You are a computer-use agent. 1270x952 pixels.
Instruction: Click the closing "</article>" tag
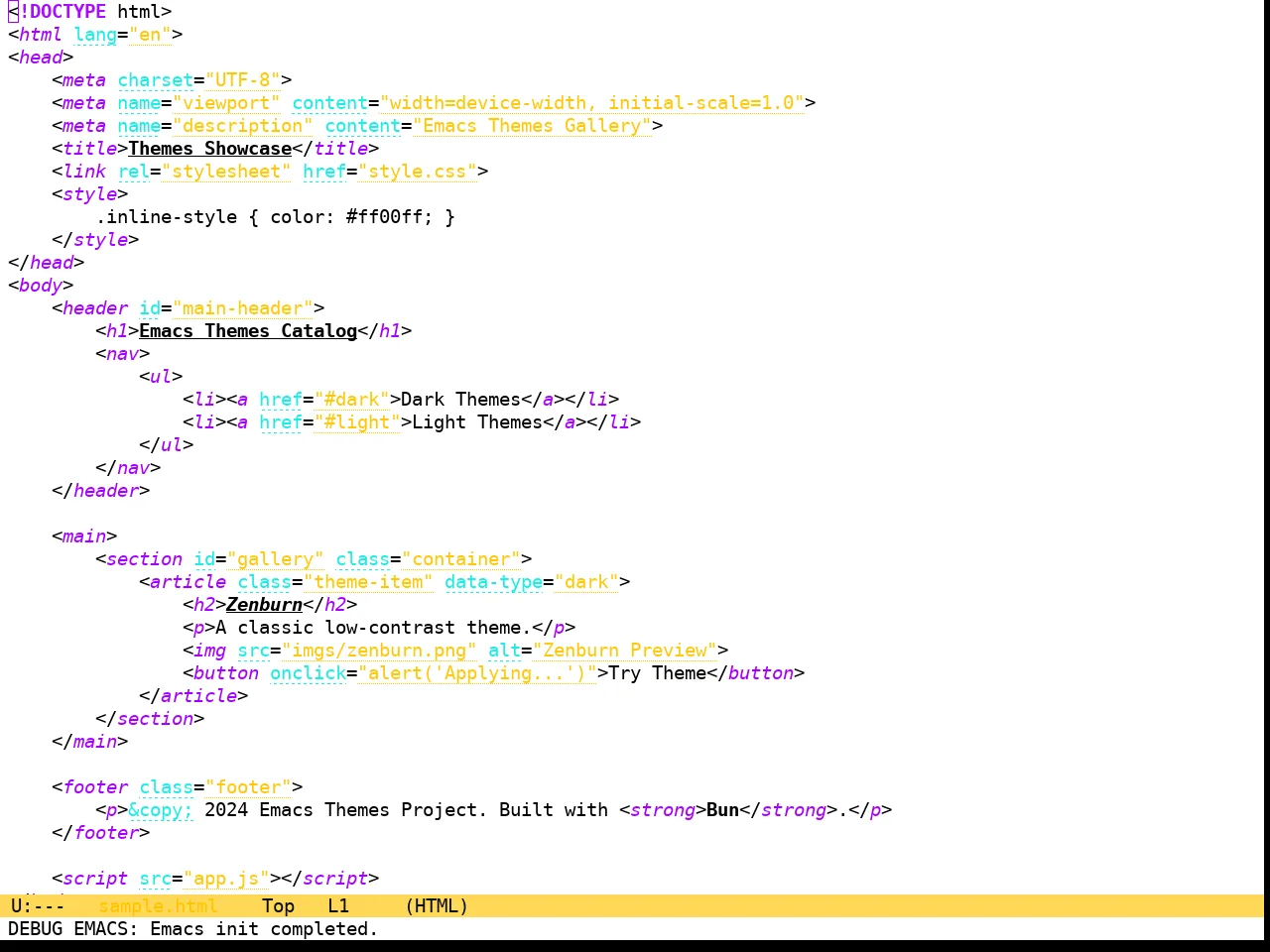[x=193, y=696]
